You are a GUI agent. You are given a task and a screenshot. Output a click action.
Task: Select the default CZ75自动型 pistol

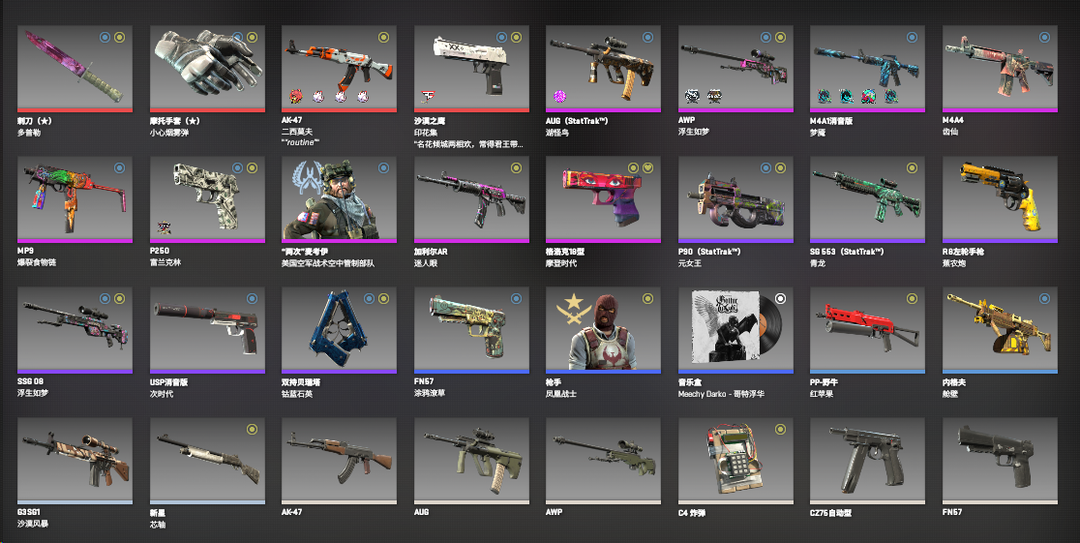(x=867, y=461)
